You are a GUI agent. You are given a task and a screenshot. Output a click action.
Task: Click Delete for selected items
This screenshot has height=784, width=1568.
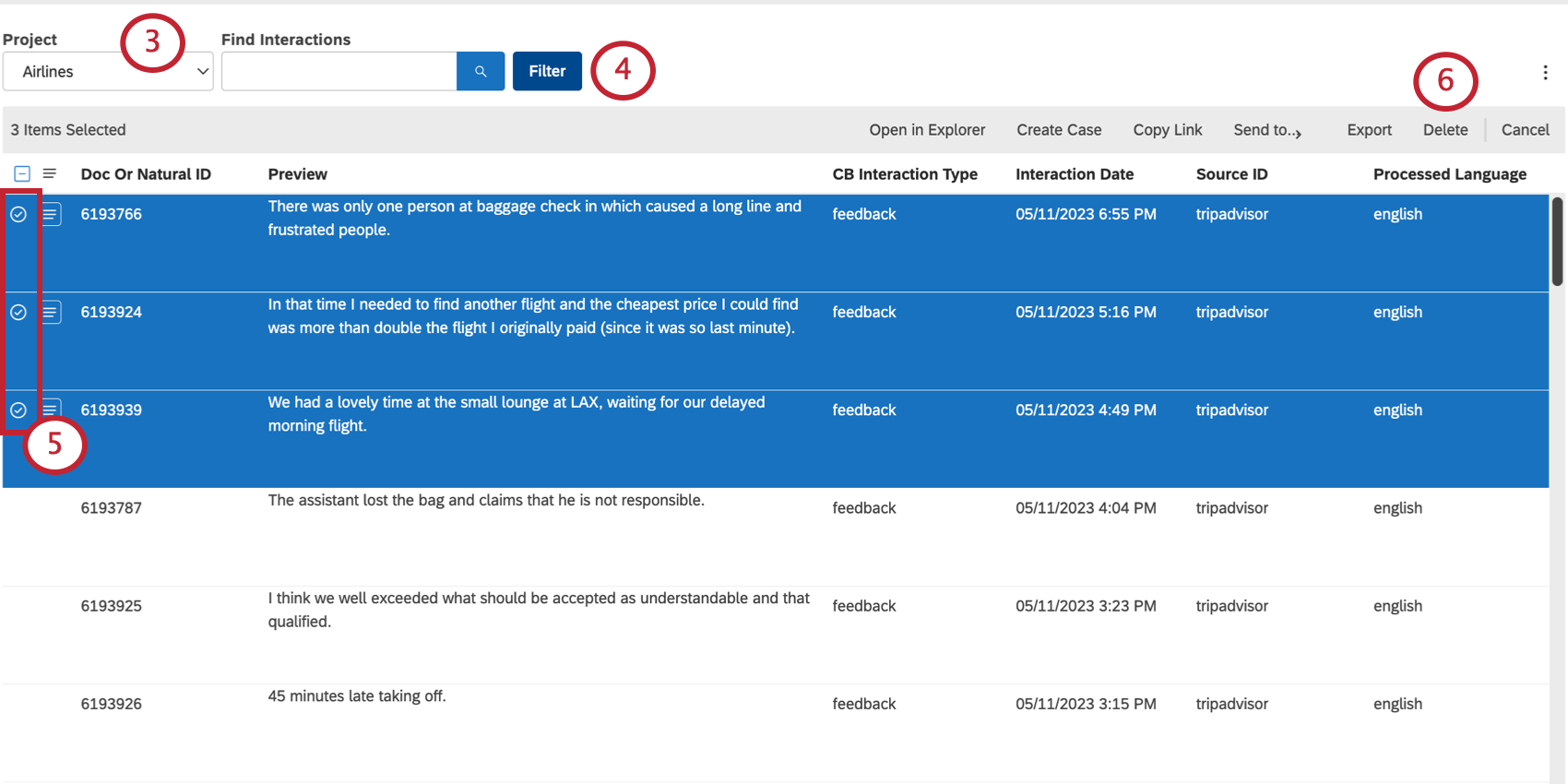click(x=1444, y=130)
